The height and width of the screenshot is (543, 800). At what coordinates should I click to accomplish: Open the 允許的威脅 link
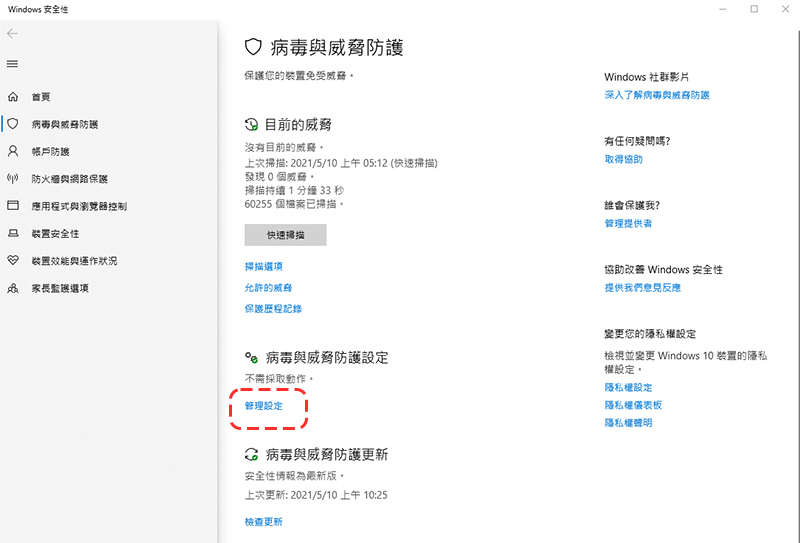click(x=268, y=287)
